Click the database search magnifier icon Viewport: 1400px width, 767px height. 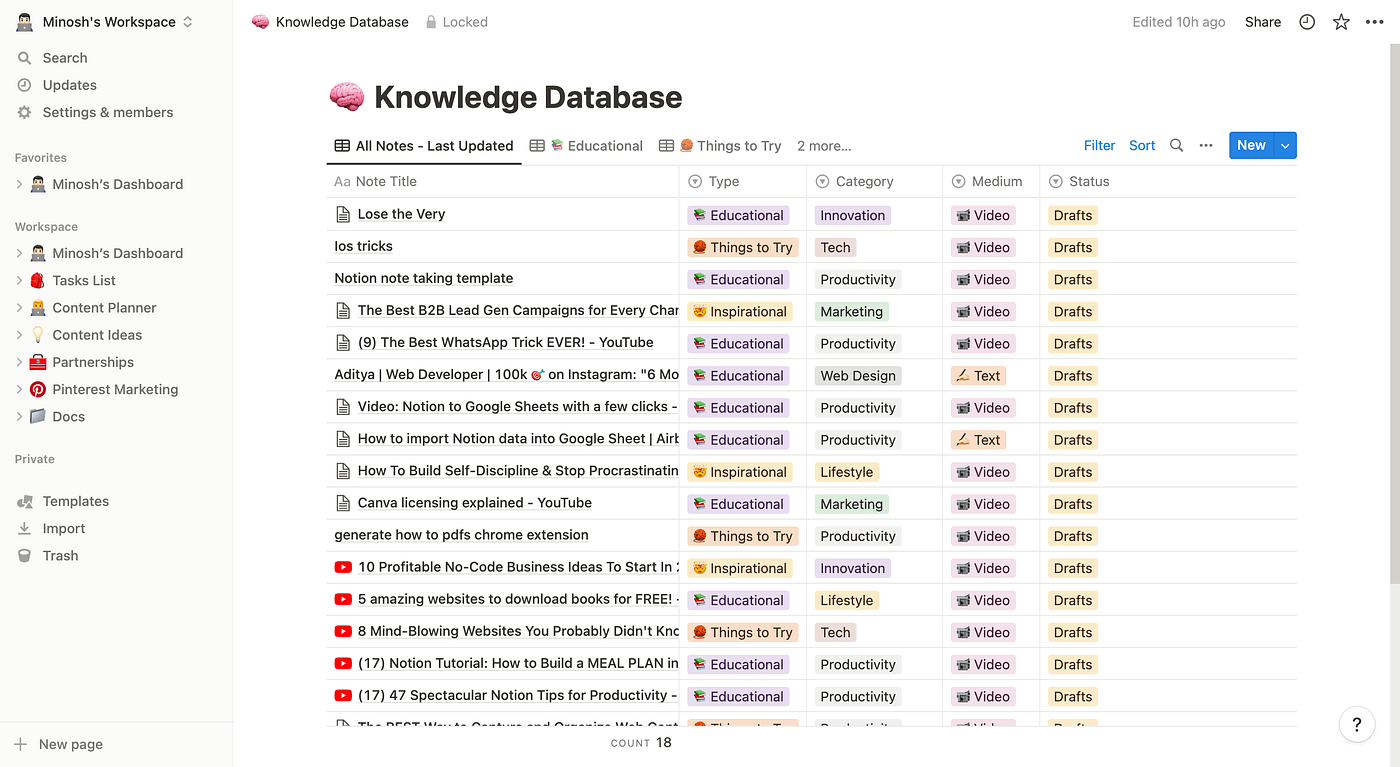[x=1177, y=145]
